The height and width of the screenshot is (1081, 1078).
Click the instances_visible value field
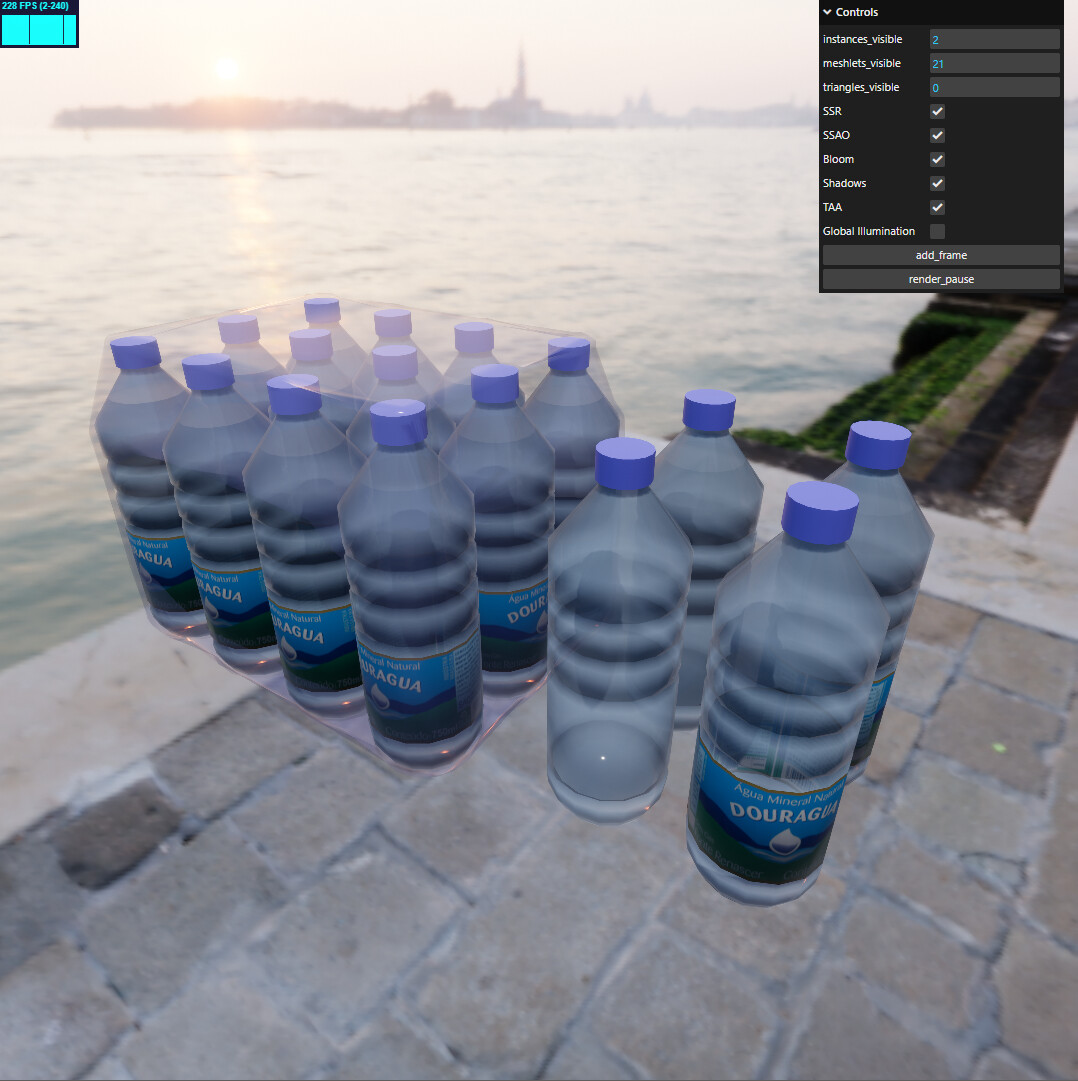tap(994, 39)
